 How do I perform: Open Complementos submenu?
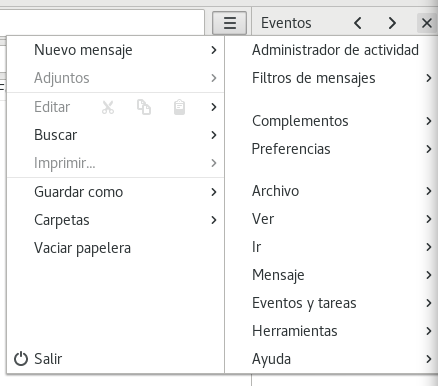coord(331,121)
